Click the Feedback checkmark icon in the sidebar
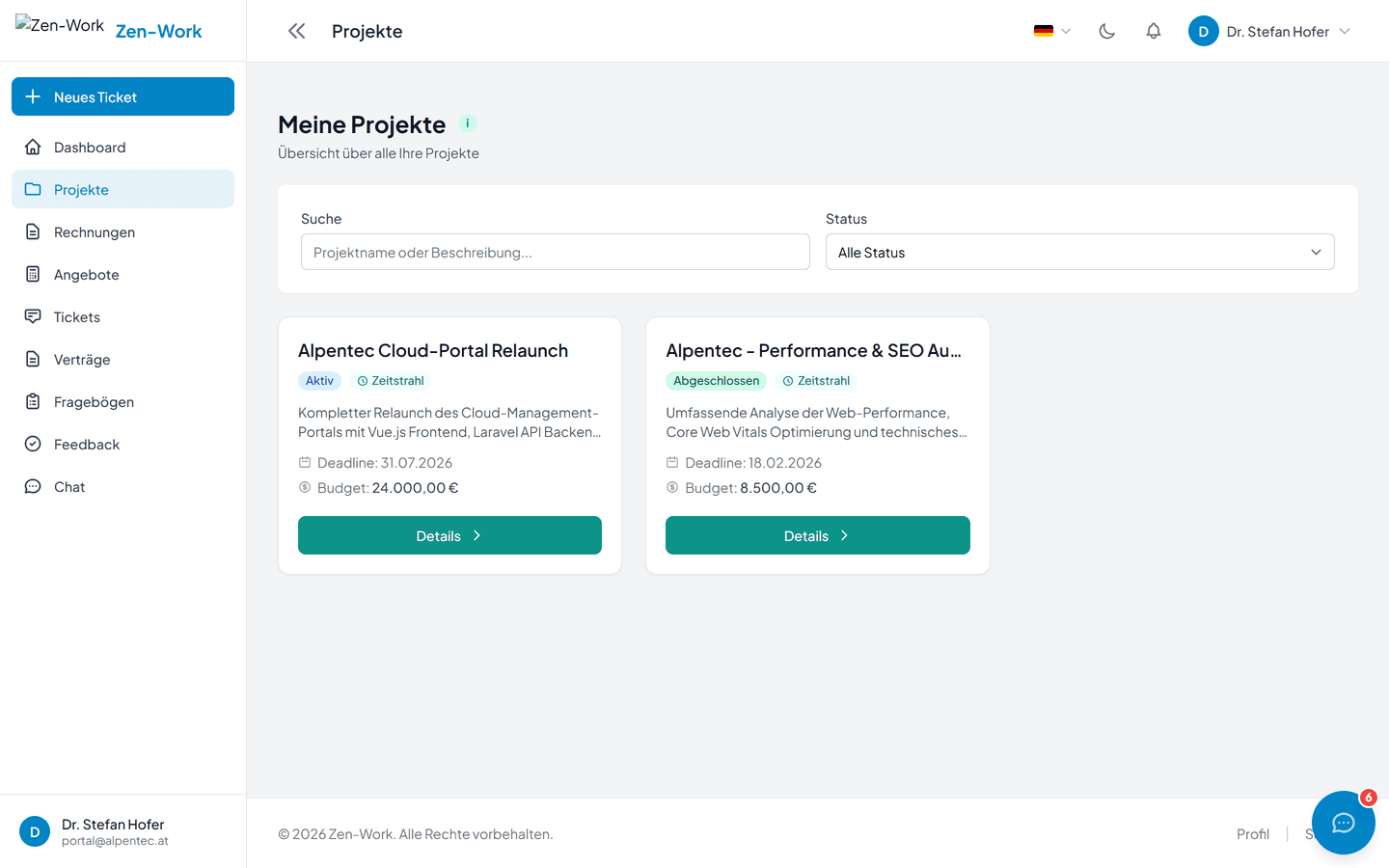 pyautogui.click(x=33, y=444)
